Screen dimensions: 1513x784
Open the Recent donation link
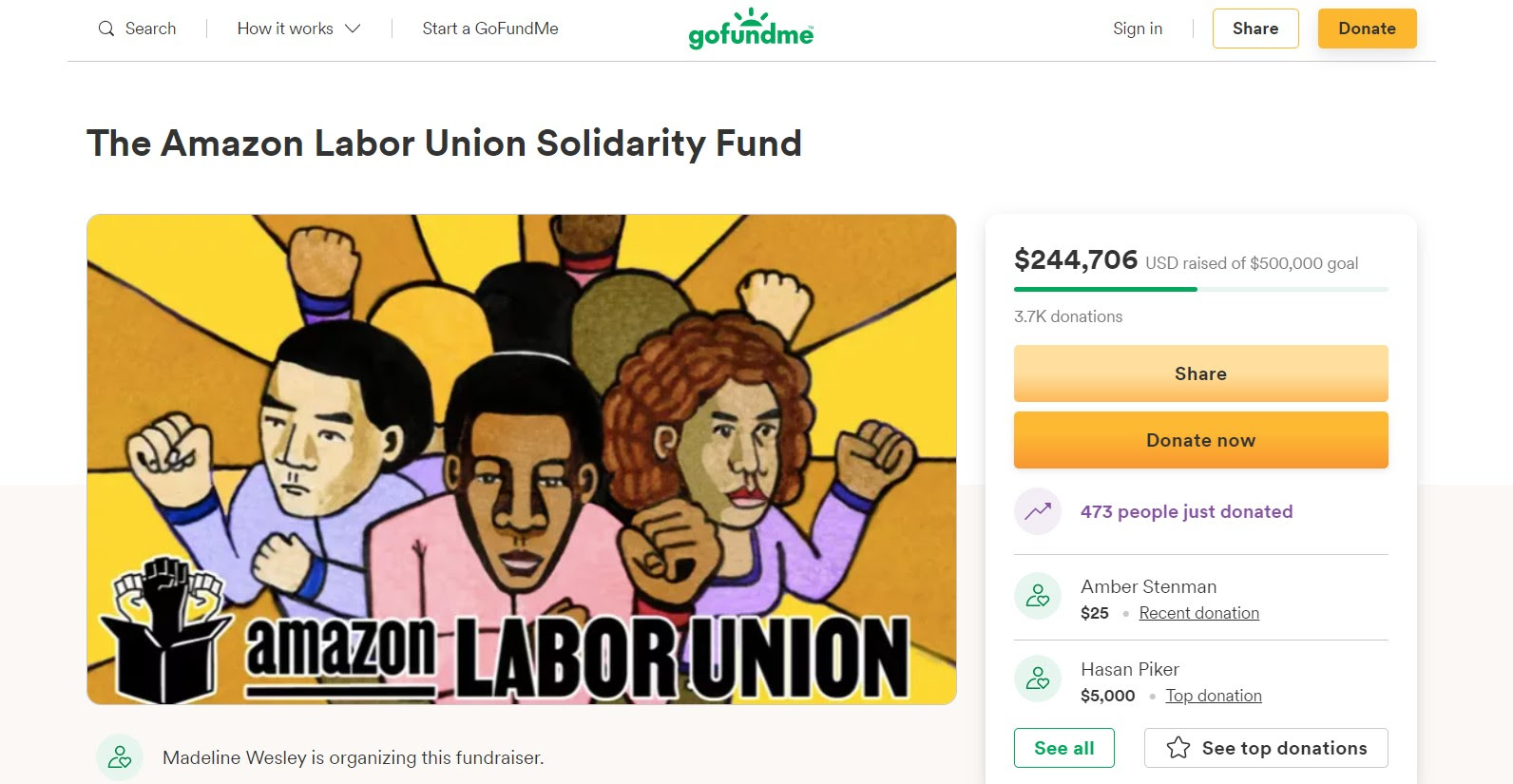click(x=1198, y=613)
